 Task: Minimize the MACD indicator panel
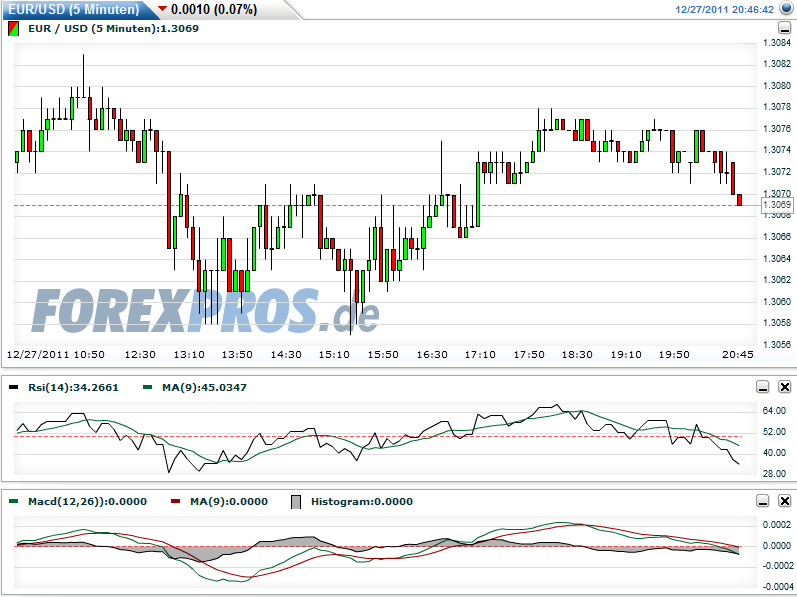(x=762, y=501)
